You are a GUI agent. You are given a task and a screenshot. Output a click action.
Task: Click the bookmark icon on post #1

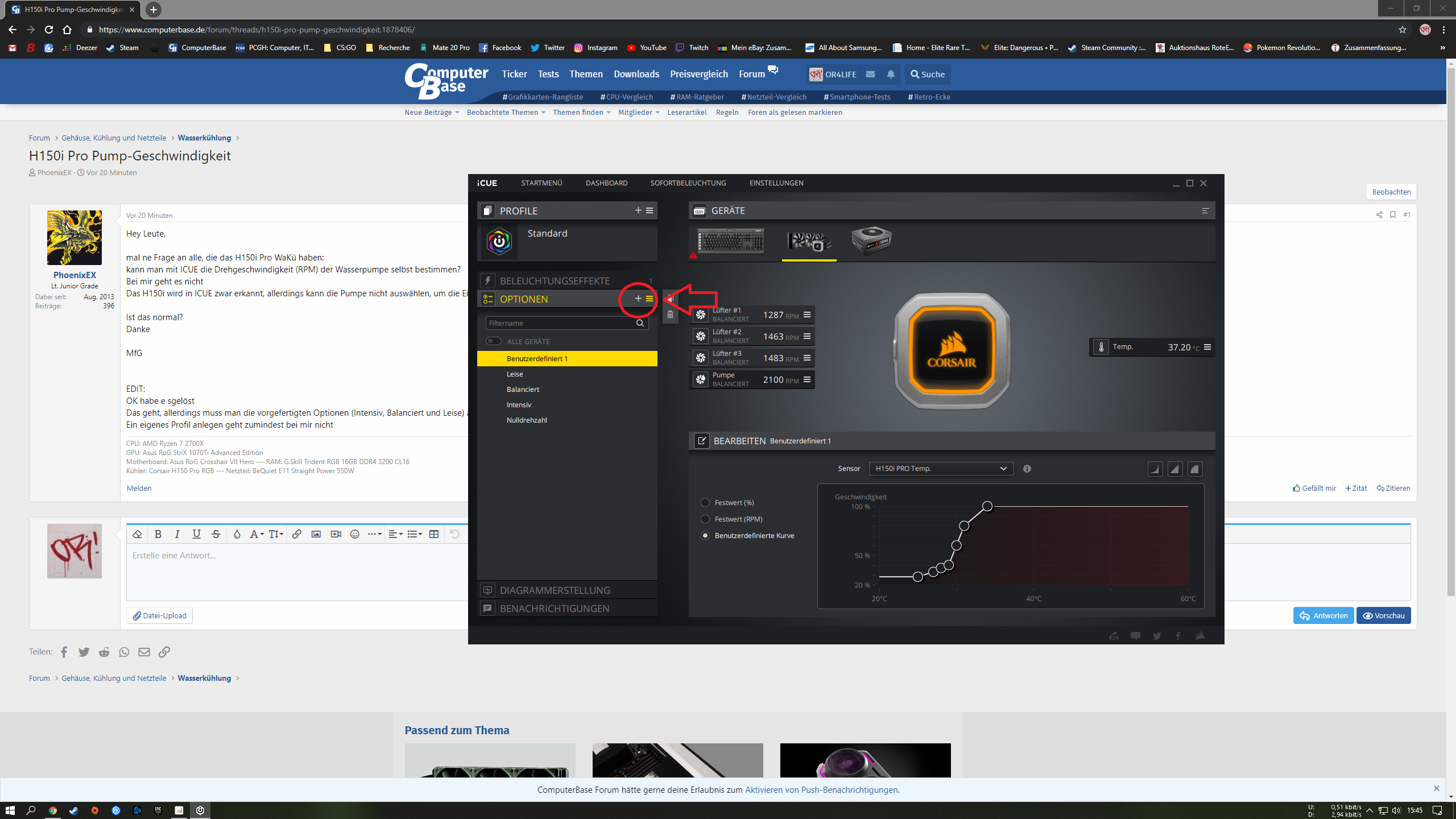click(x=1393, y=215)
